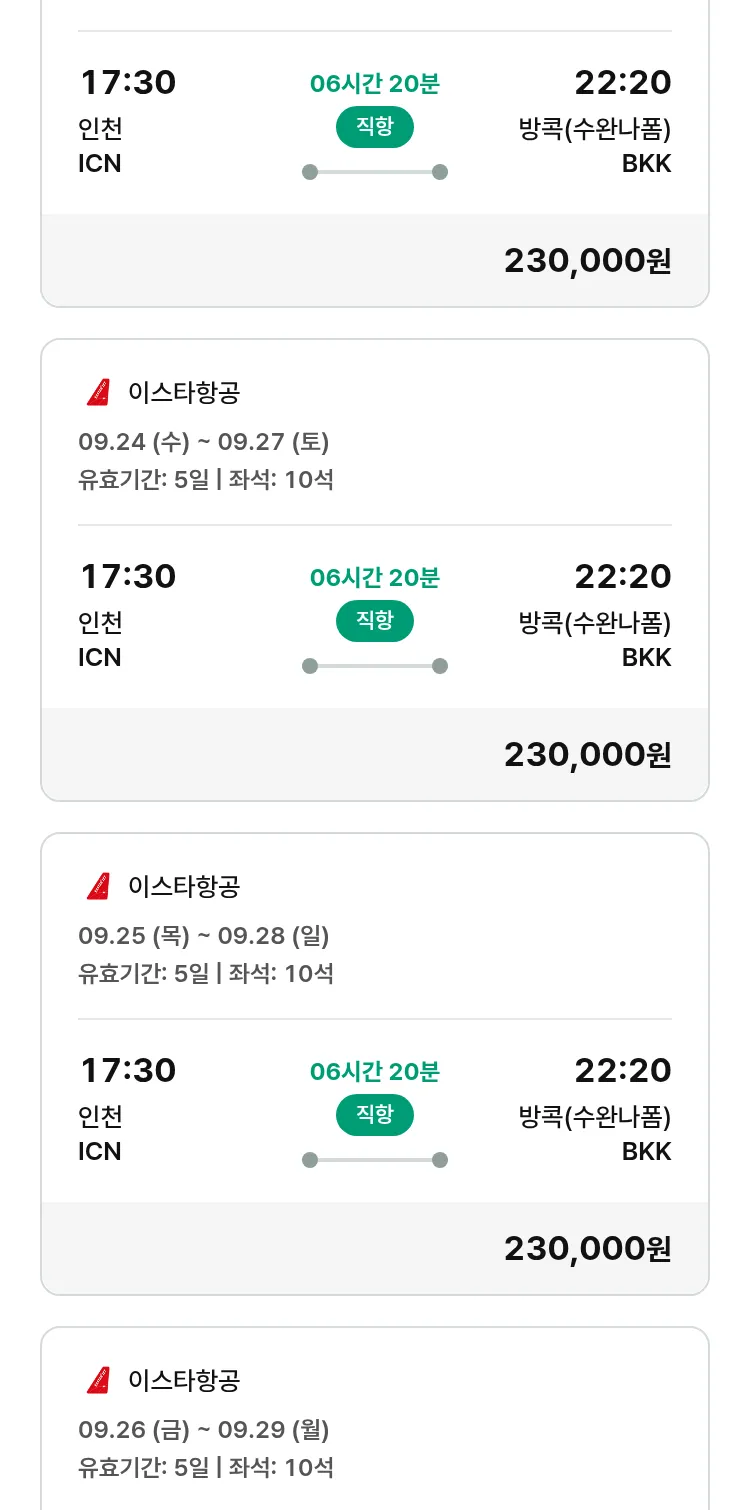The width and height of the screenshot is (750, 1510).
Task: Click the Eastar Jet logo in the 09.24 card
Action: coord(98,393)
